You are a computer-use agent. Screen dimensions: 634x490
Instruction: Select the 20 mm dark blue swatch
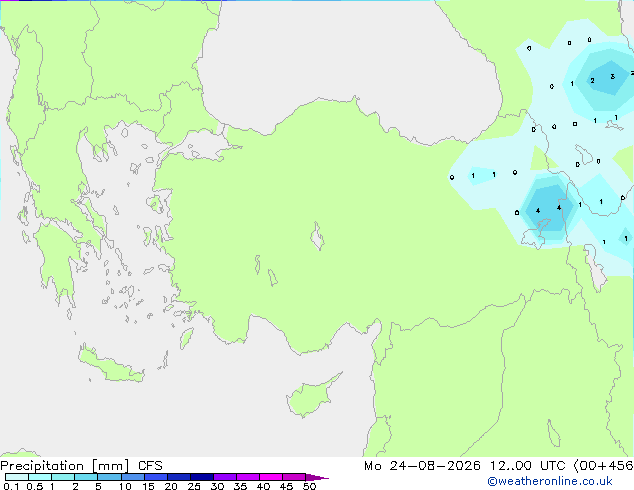(x=178, y=477)
